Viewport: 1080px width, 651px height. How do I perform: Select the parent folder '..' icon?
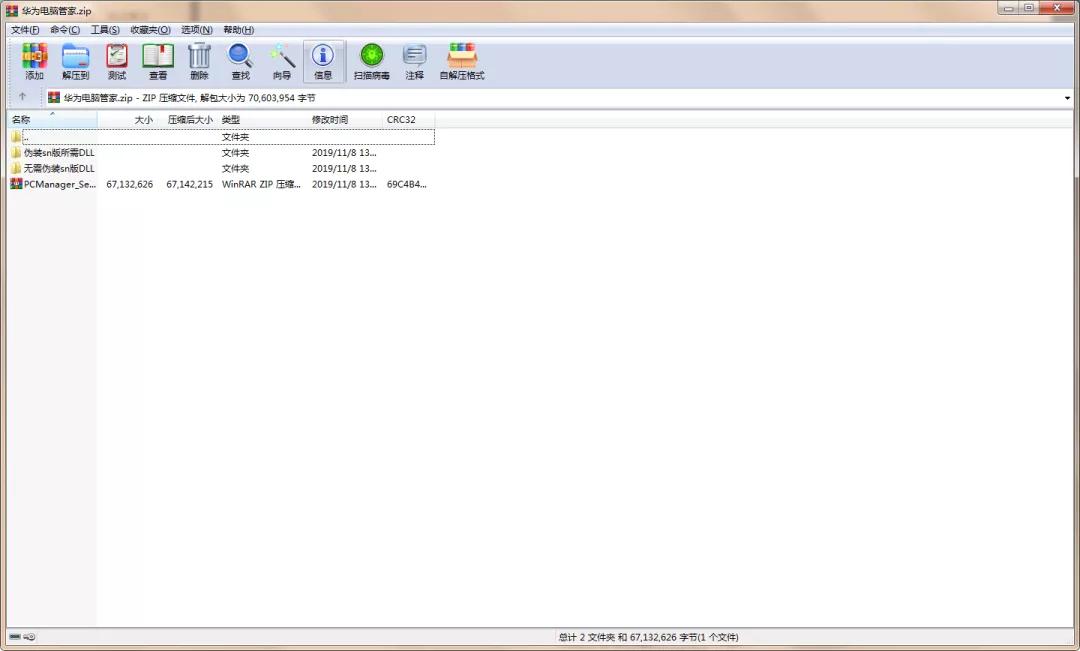(16, 136)
